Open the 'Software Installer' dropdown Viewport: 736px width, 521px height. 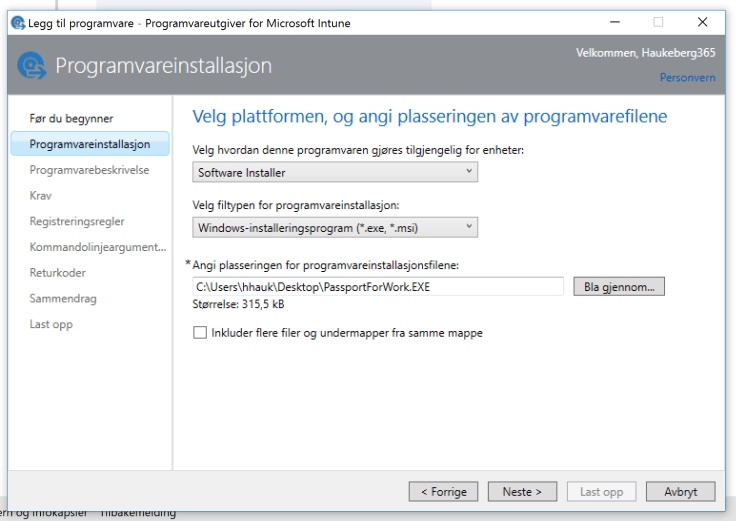[334, 172]
